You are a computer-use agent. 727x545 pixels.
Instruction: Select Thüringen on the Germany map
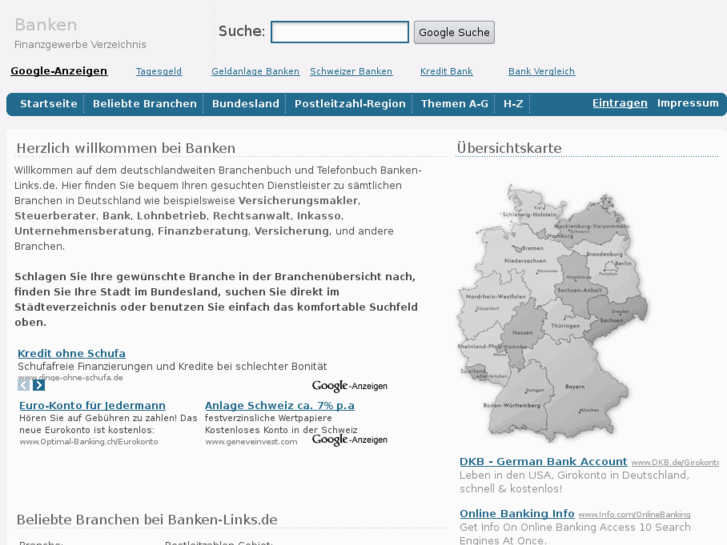click(x=565, y=326)
